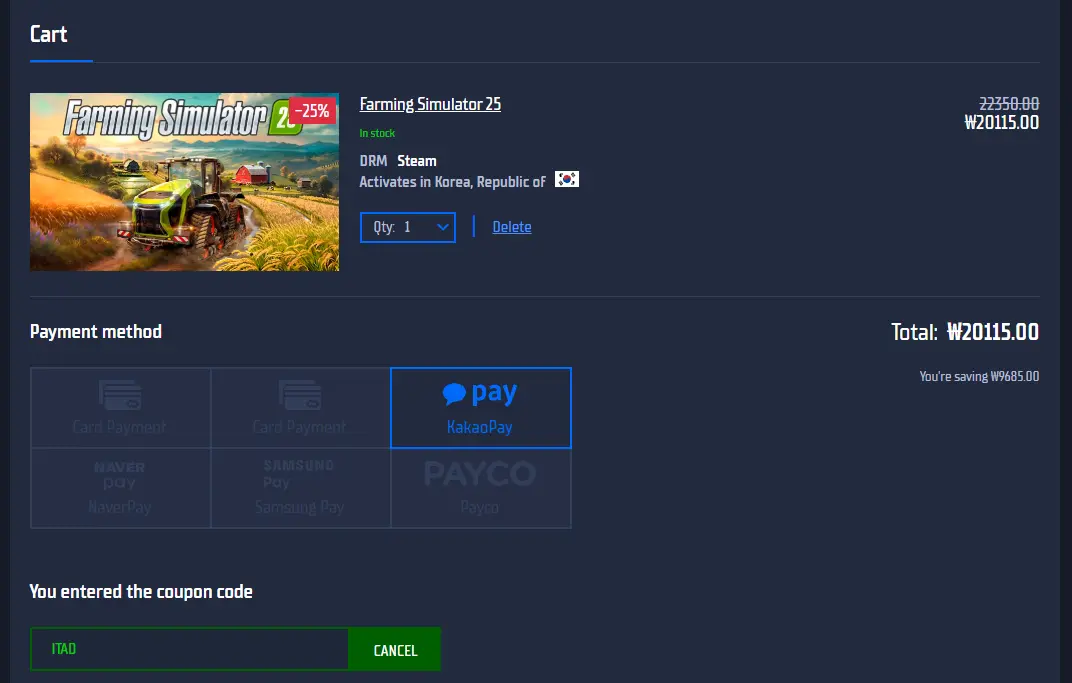Open the Farming Simulator 25 cover image
The height and width of the screenshot is (683, 1072).
185,182
